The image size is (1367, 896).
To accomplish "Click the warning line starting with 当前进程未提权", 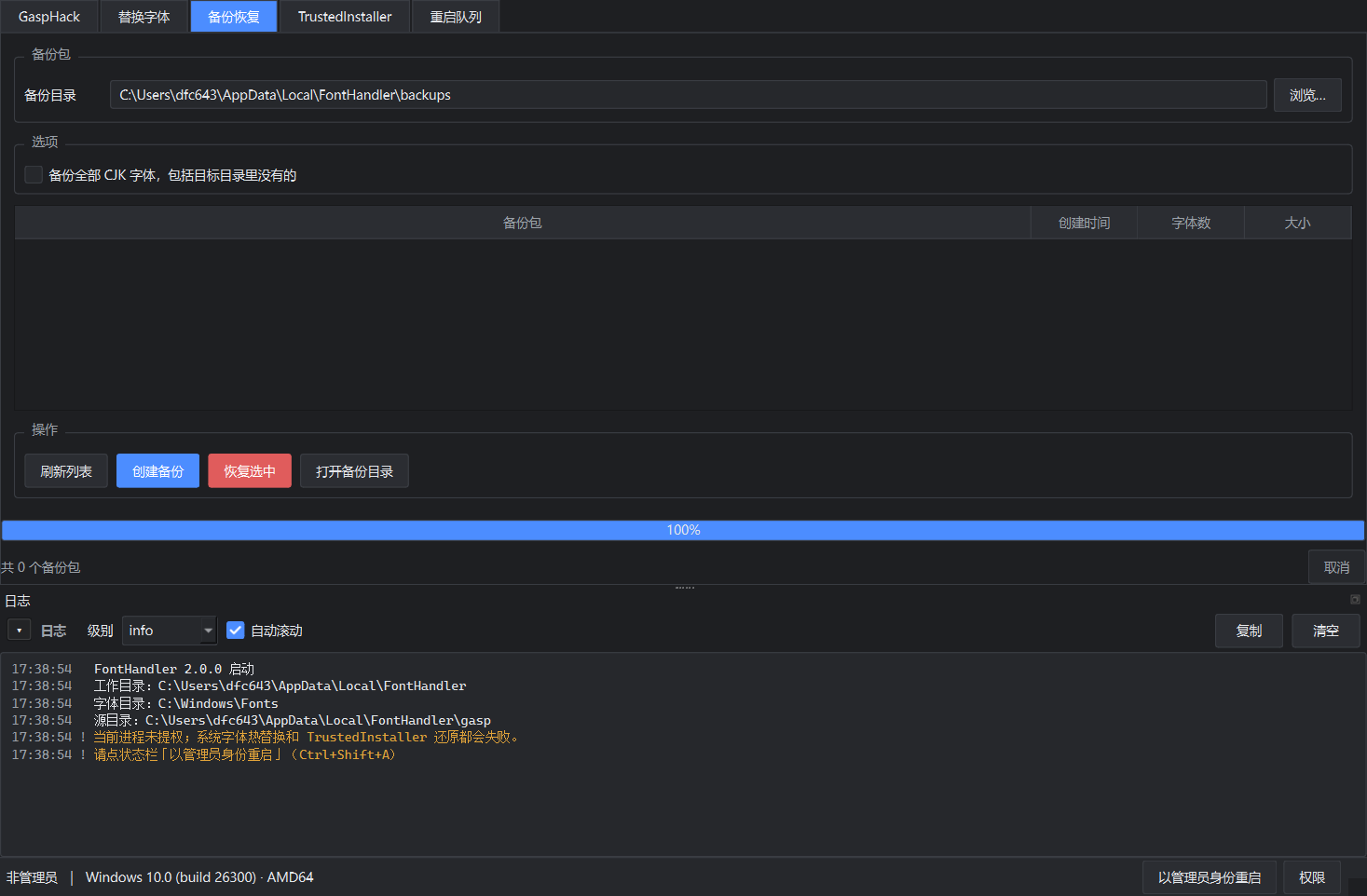I will click(306, 737).
